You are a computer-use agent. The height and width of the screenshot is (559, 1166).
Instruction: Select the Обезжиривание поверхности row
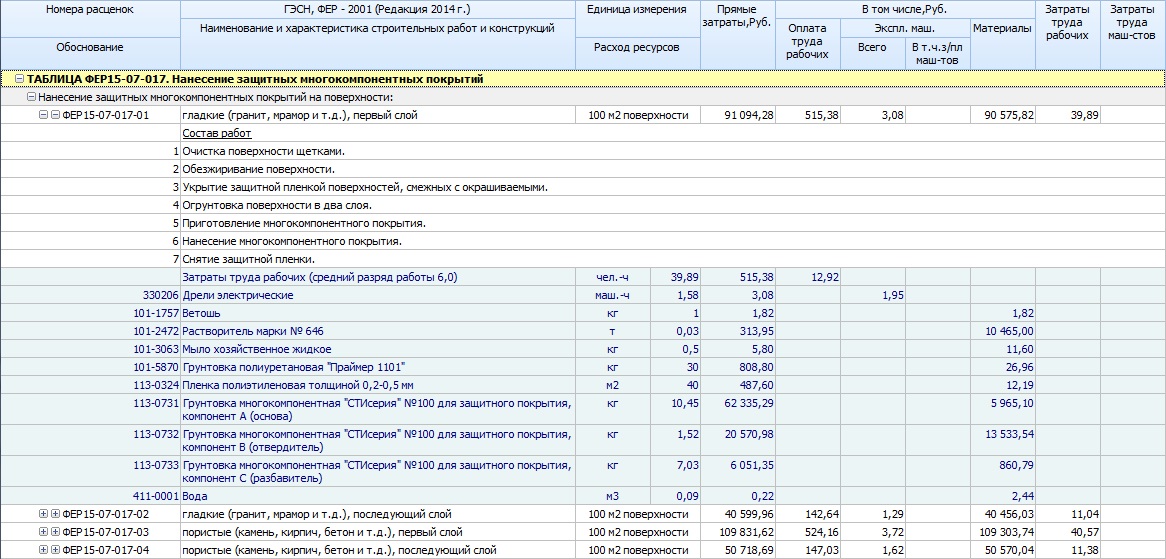583,169
